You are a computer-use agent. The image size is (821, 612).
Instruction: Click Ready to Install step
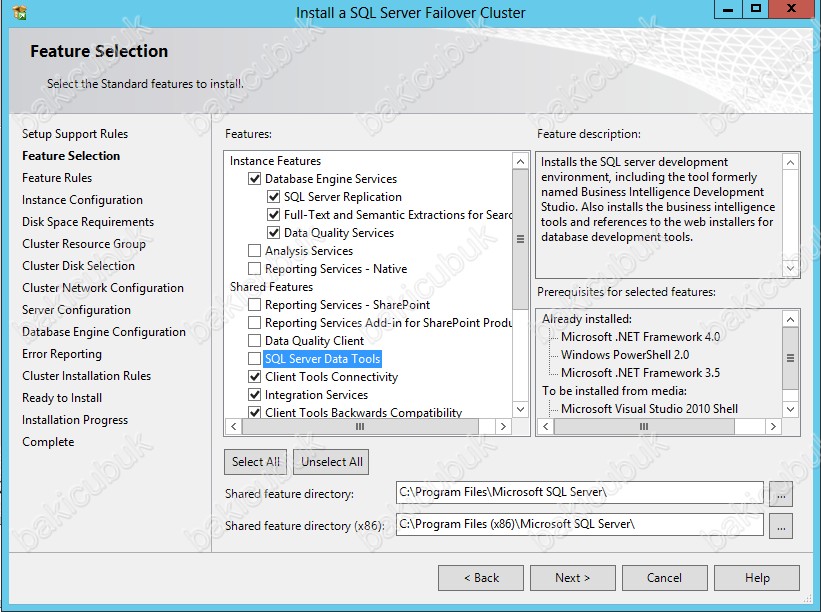[62, 398]
